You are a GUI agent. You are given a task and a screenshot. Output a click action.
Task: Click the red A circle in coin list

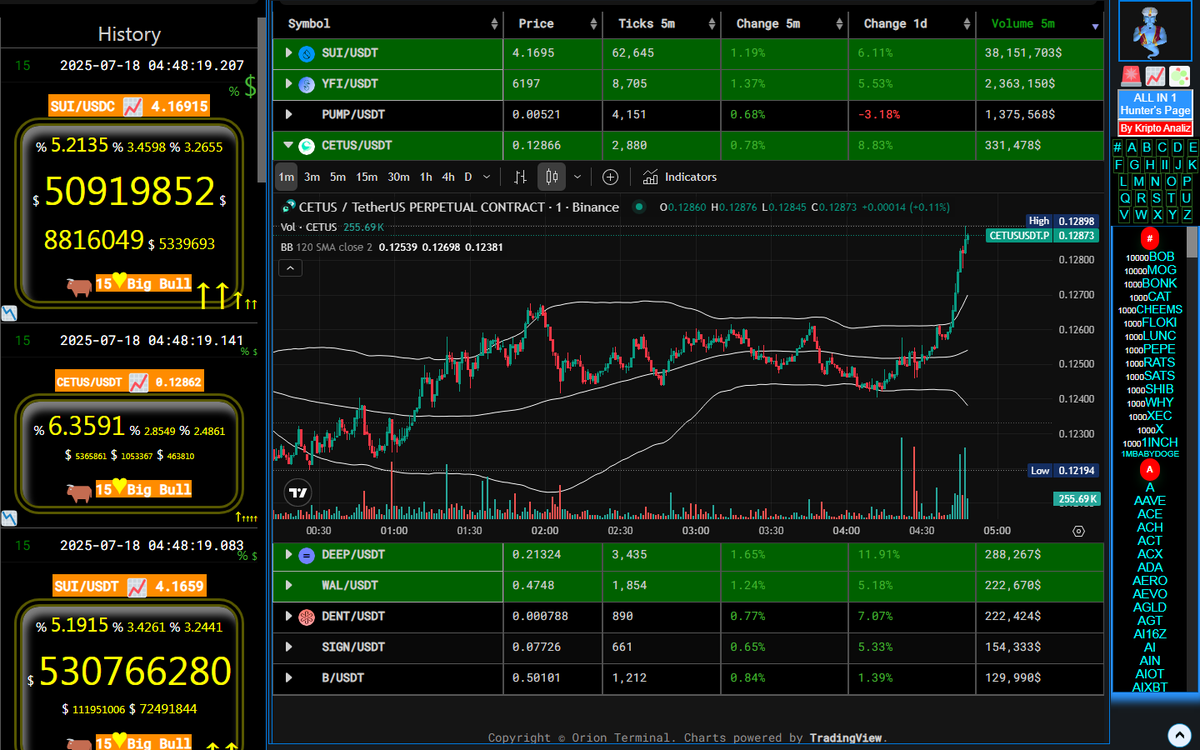(1150, 470)
